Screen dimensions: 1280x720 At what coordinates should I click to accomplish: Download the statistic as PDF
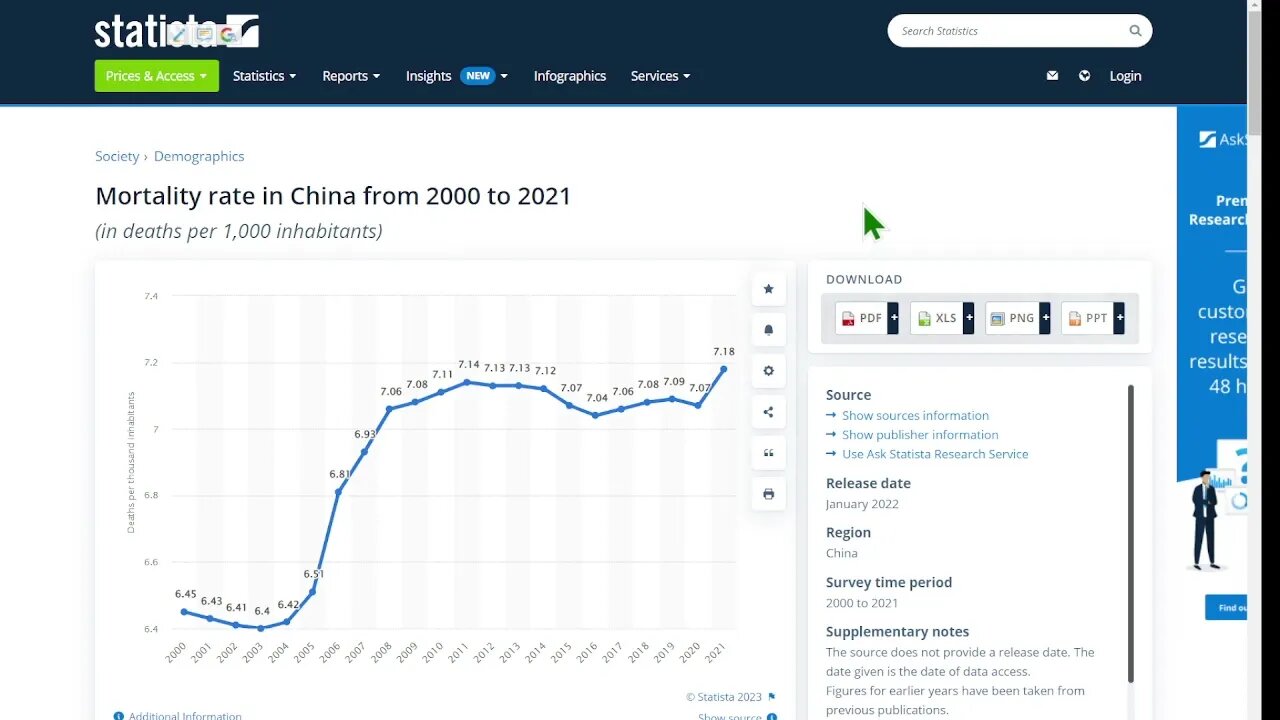pos(861,318)
